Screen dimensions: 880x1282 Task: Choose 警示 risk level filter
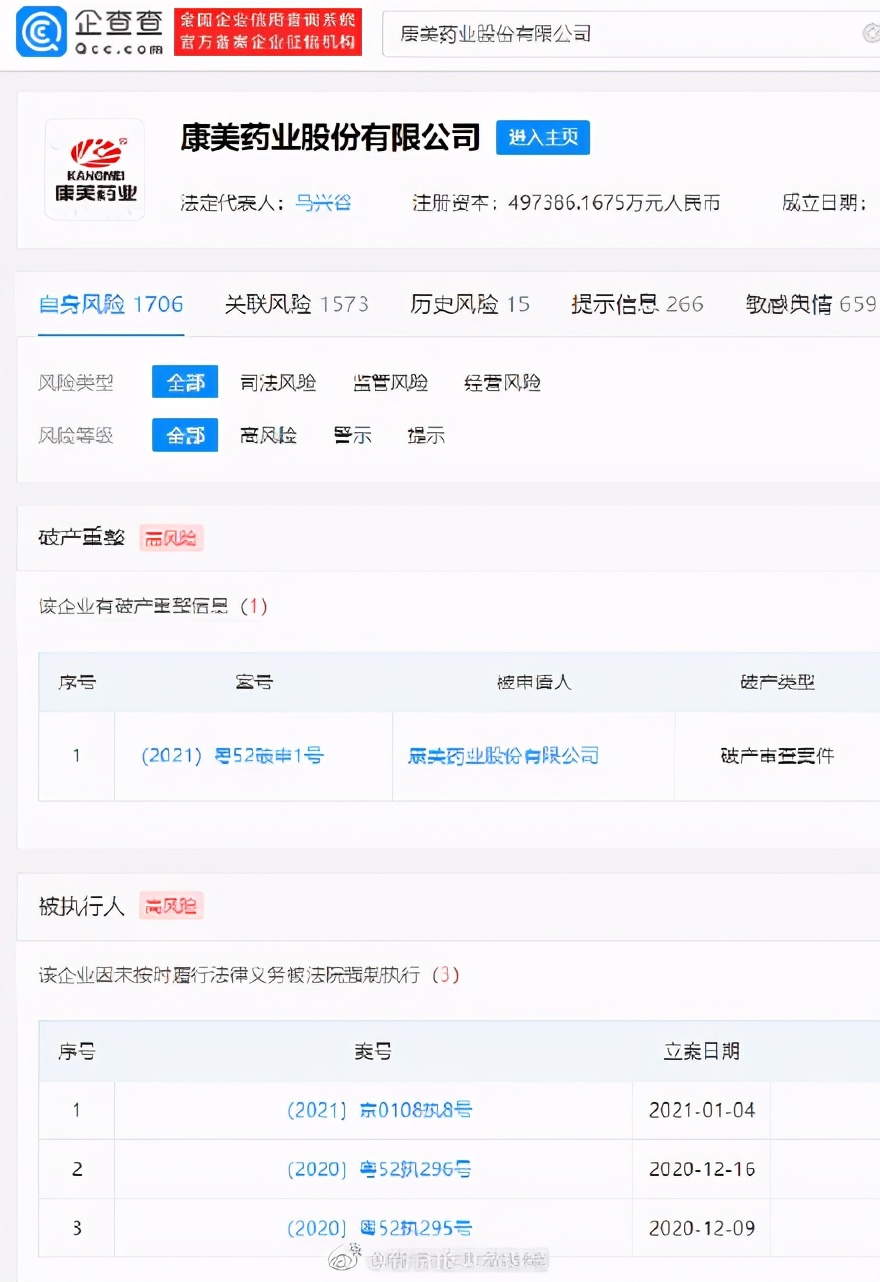352,435
